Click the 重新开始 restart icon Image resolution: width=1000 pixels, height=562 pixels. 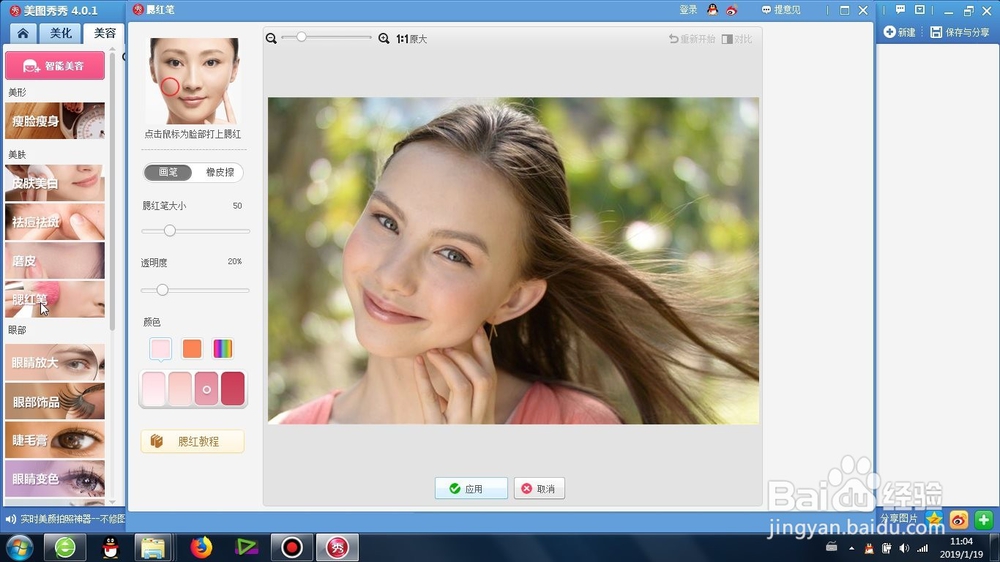click(673, 39)
